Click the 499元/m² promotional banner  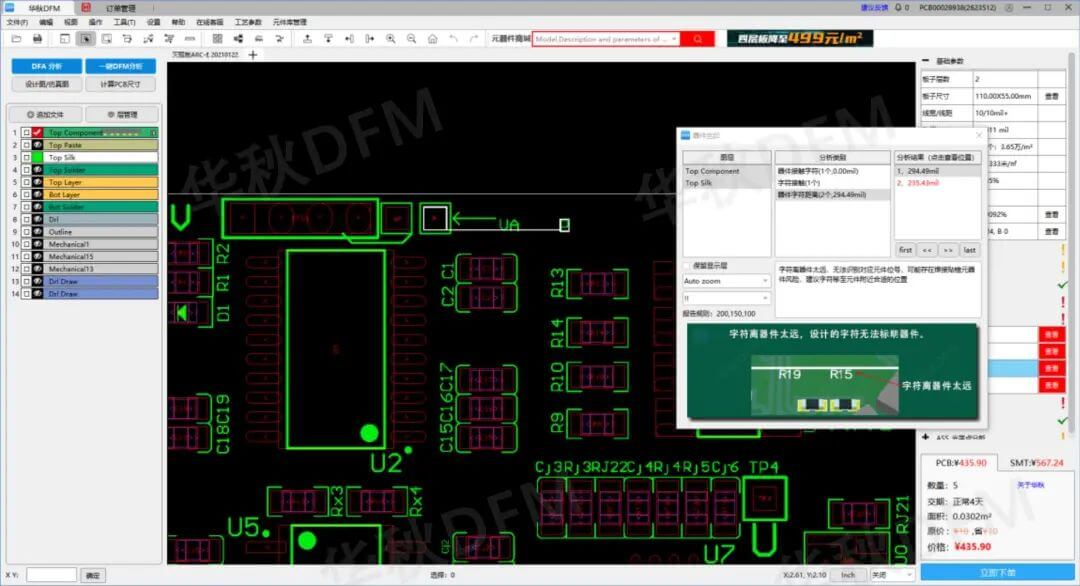pos(800,39)
